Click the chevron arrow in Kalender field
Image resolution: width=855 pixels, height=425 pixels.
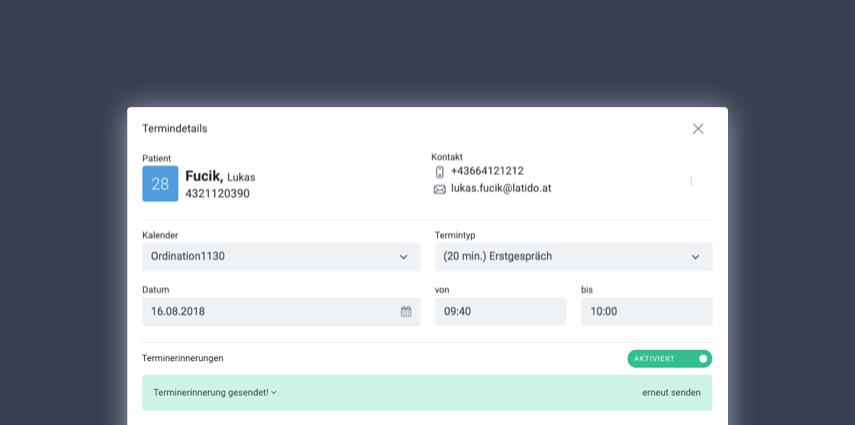[x=404, y=257]
